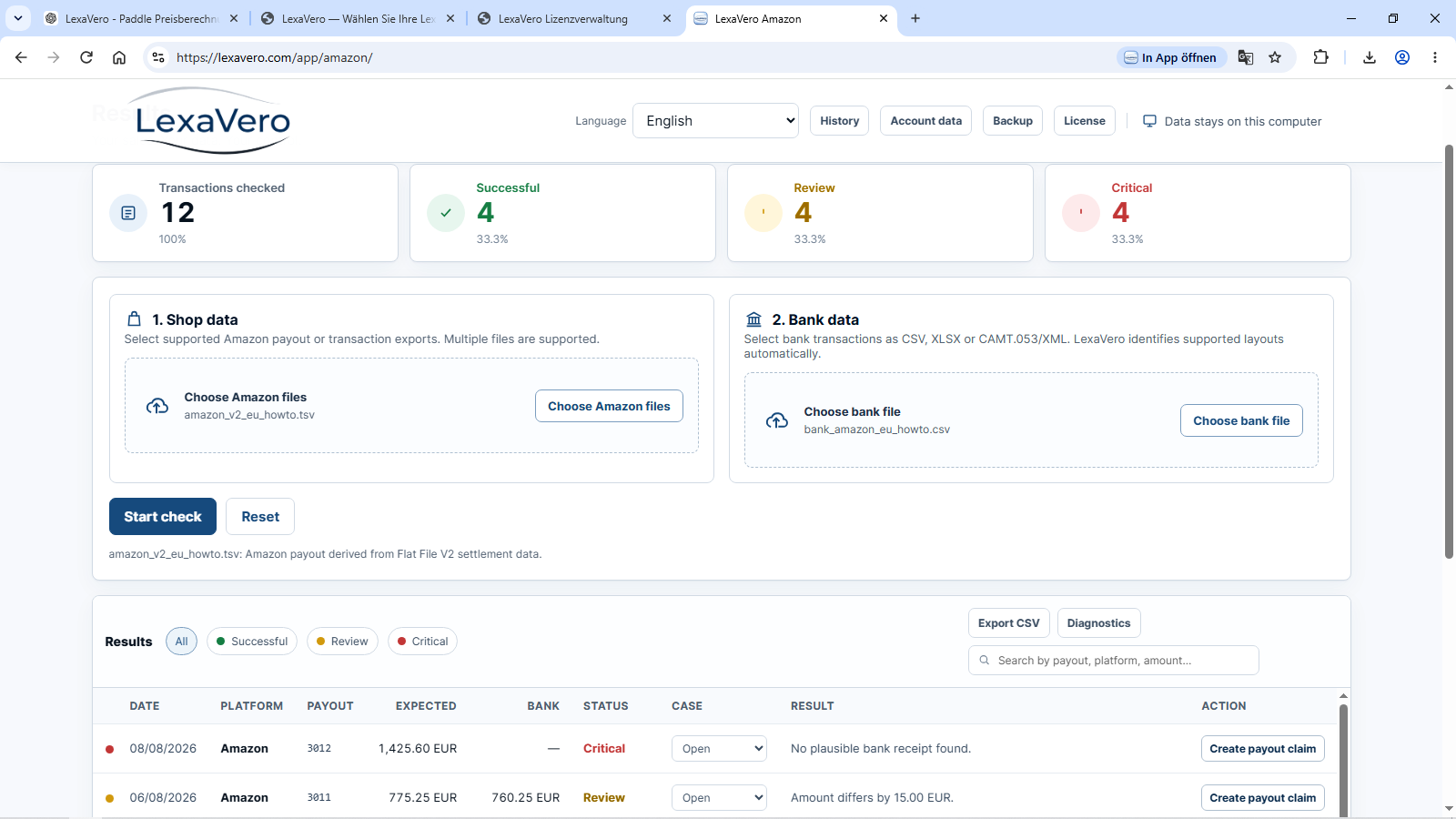Switch to LexaVero Wählen Sie Ihre tab
Image resolution: width=1456 pixels, height=819 pixels.
click(358, 18)
